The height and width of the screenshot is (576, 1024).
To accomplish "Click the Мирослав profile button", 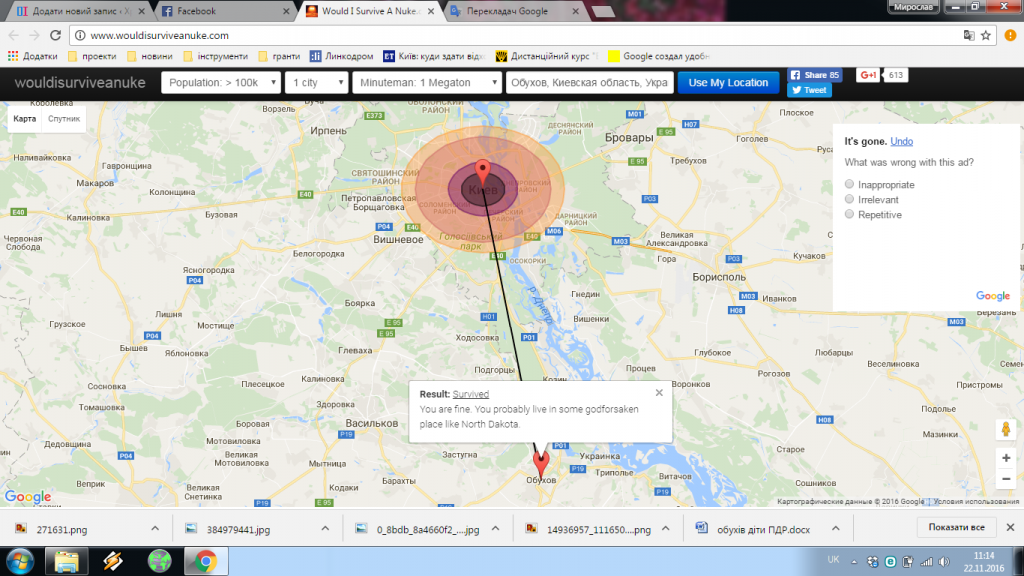I will coord(913,7).
